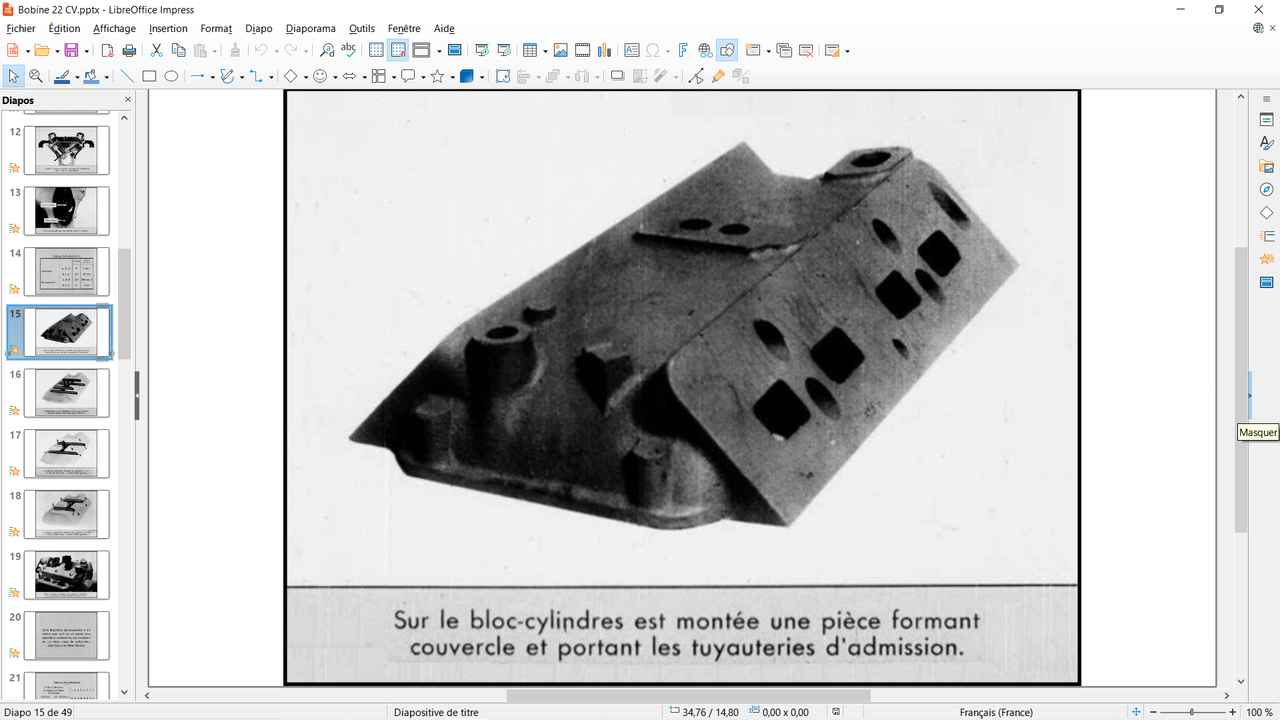Insert an image icon
Viewport: 1280px width, 720px height.
(x=560, y=50)
